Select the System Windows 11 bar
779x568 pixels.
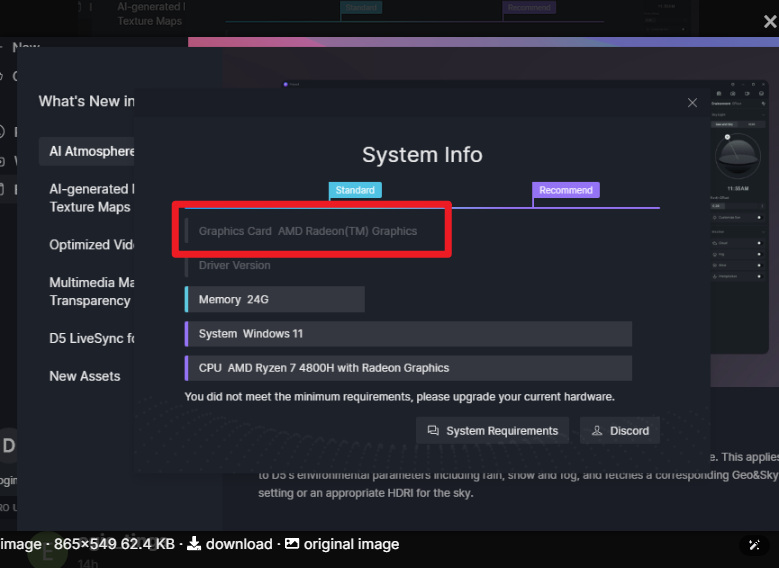click(x=408, y=333)
